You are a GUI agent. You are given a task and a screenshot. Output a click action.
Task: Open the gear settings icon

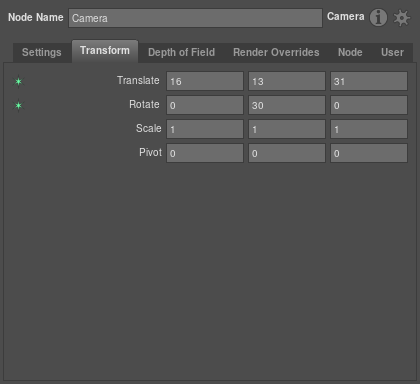pos(401,18)
